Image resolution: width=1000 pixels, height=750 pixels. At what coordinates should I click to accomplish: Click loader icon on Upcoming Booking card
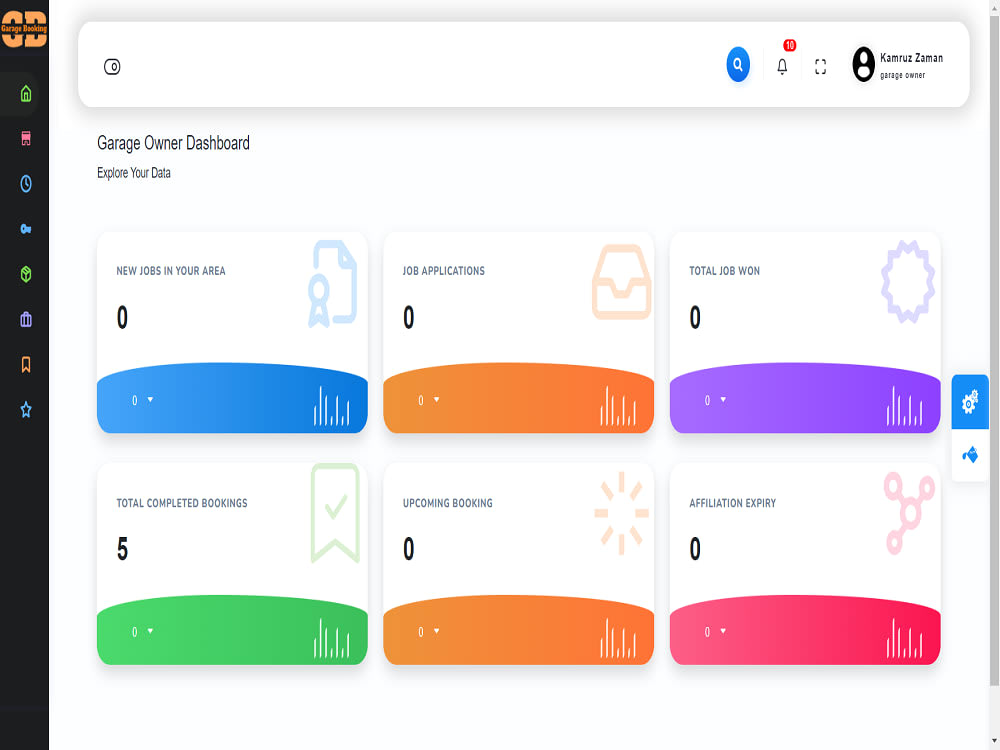621,513
